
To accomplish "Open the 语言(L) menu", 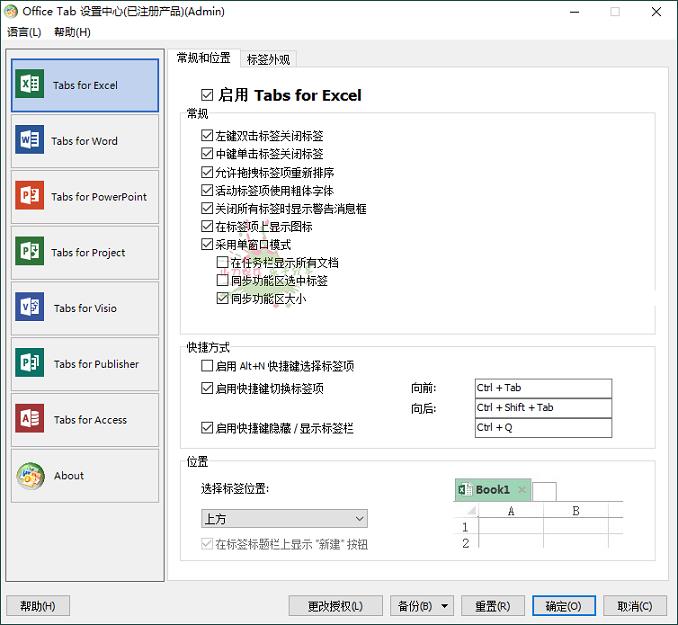I will [x=24, y=32].
